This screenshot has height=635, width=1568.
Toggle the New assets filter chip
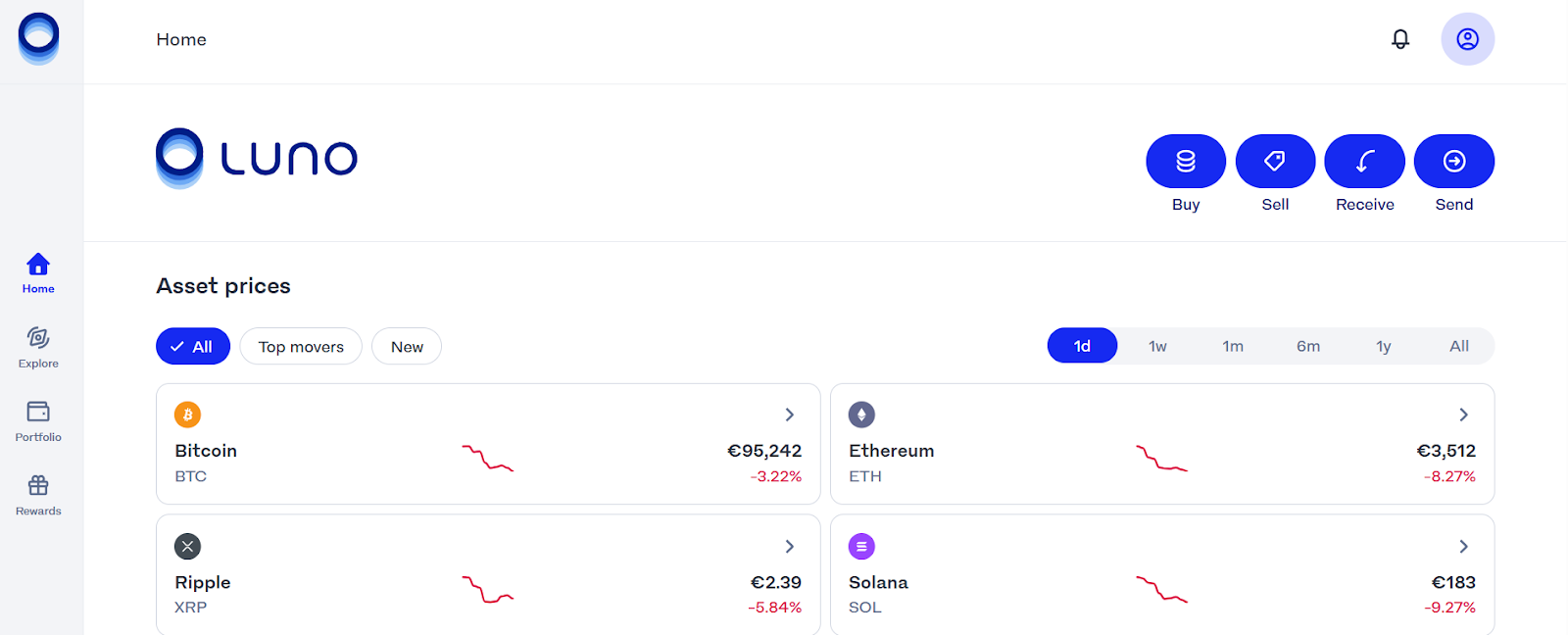click(407, 346)
